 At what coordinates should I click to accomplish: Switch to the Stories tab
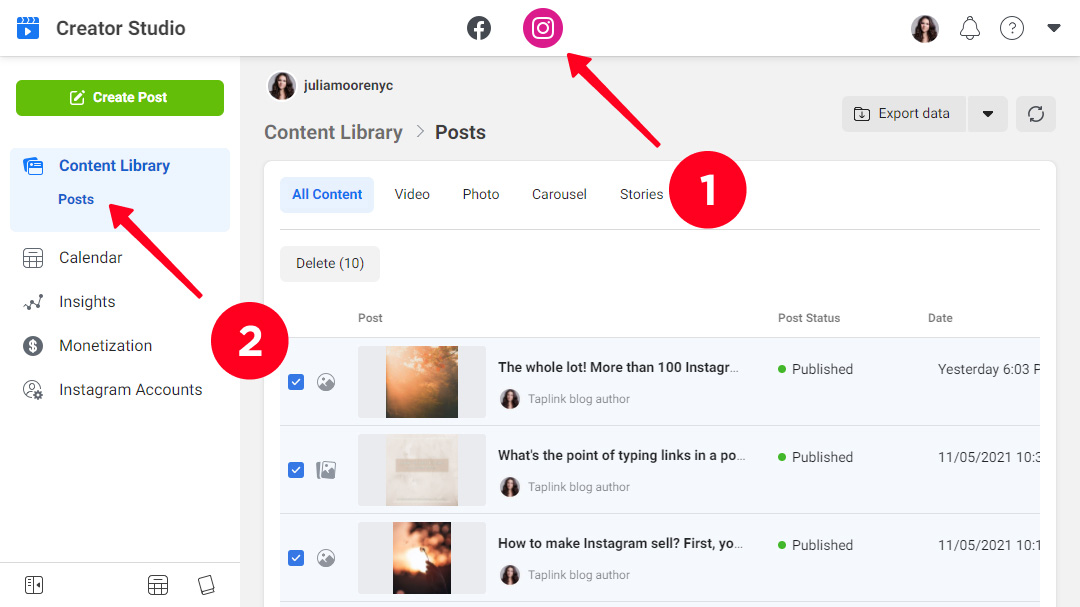(641, 195)
